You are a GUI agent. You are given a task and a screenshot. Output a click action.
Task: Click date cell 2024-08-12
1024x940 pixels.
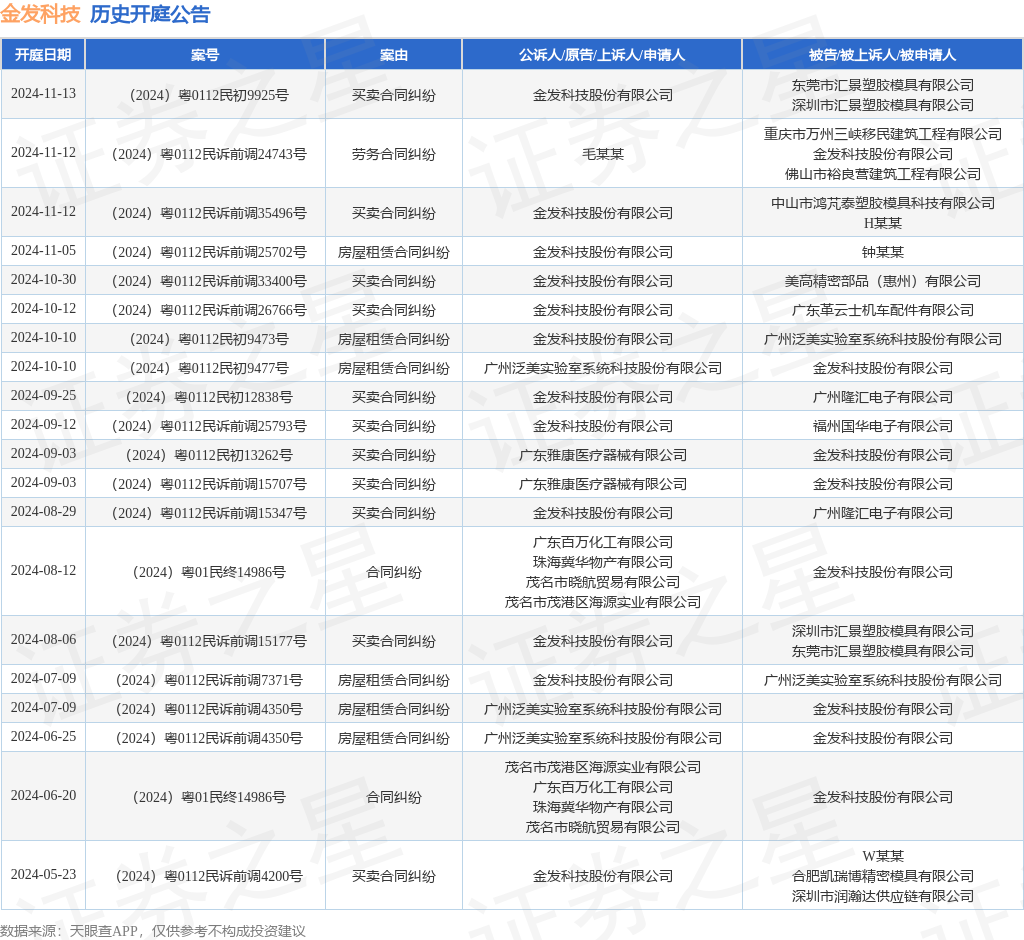[43, 570]
